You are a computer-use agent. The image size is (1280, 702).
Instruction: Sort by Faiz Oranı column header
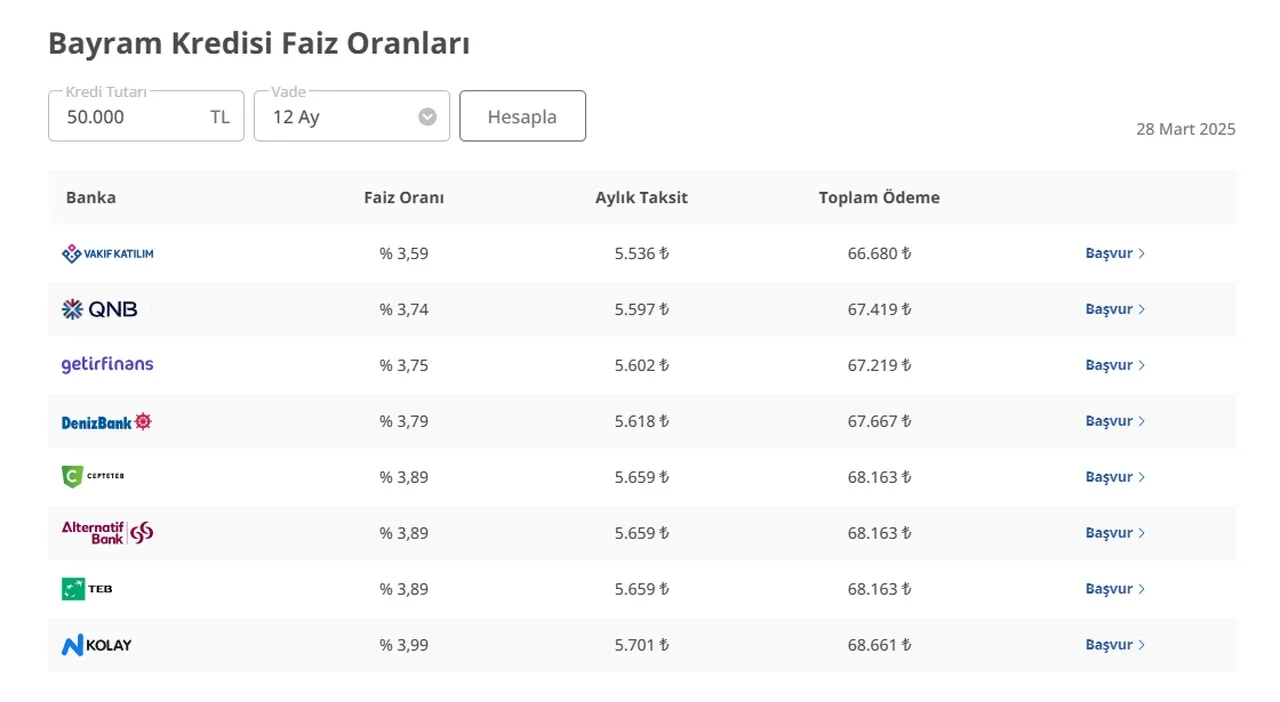404,198
